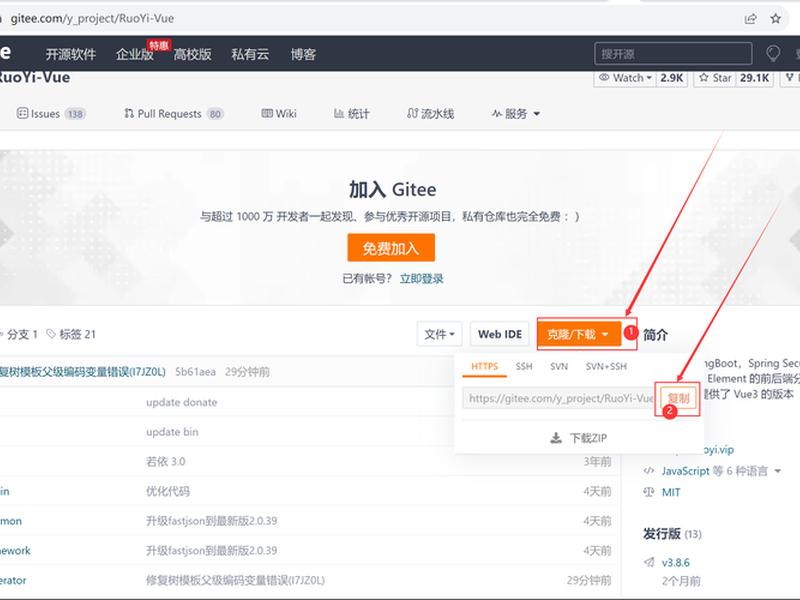Screen dimensions: 800x600
Task: Click commit message 'update bin'
Action: [172, 432]
